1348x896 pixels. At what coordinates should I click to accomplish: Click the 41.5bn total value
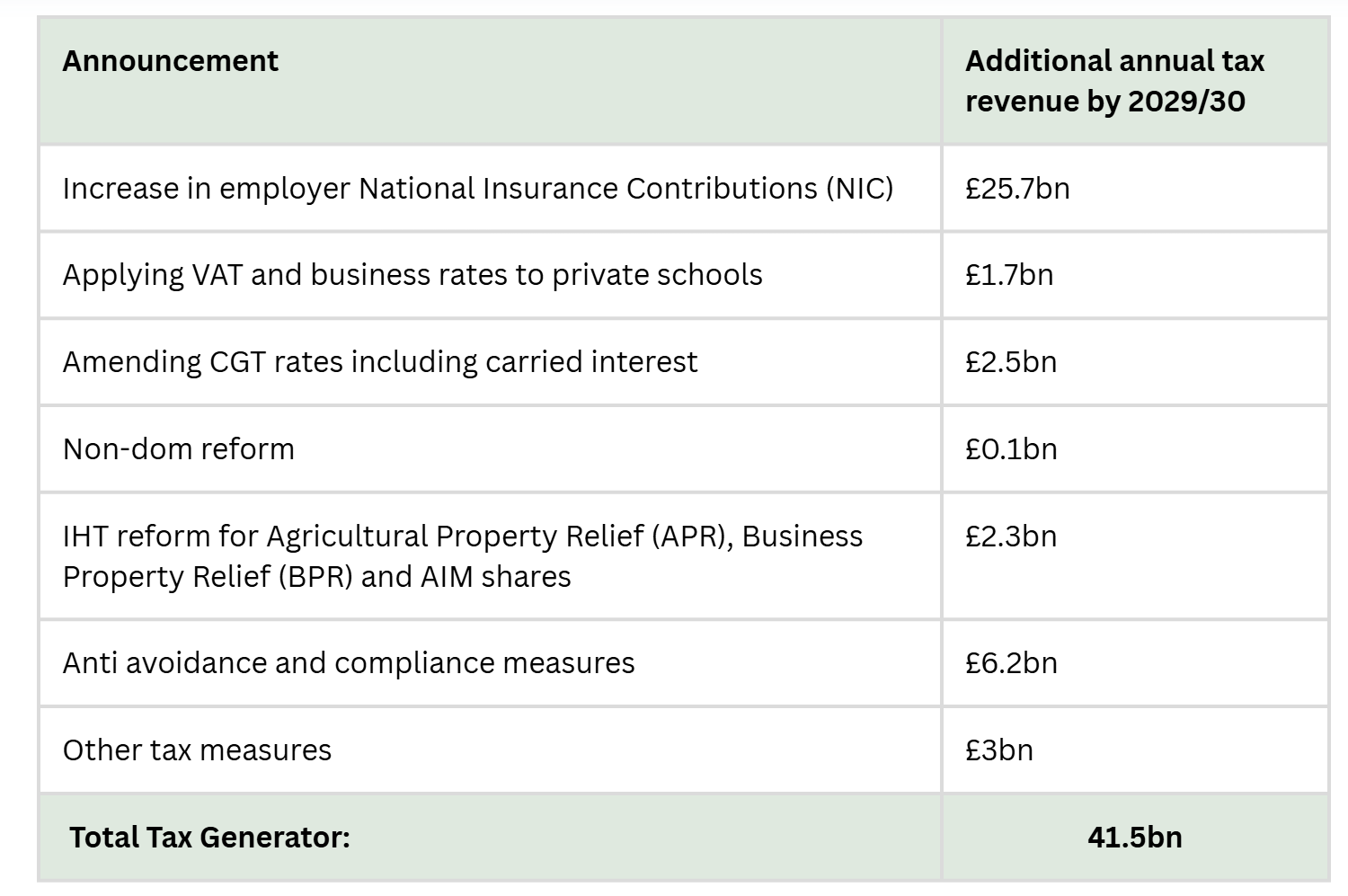(1134, 838)
